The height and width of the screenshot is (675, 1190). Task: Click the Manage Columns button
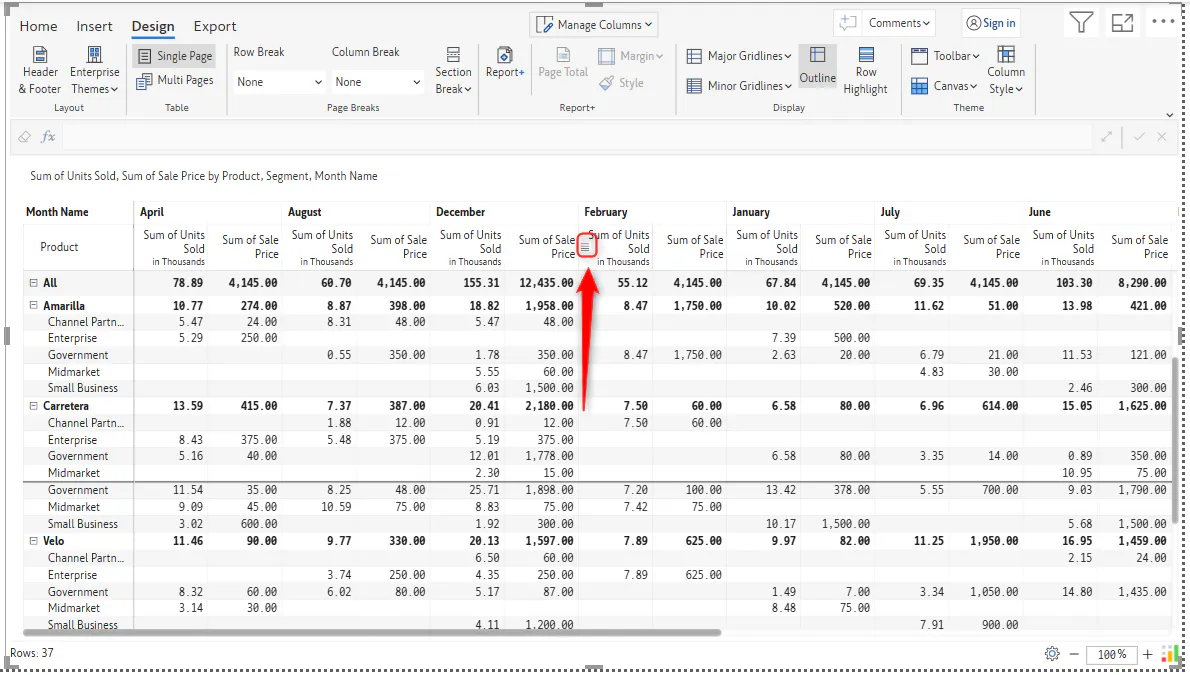[x=593, y=24]
